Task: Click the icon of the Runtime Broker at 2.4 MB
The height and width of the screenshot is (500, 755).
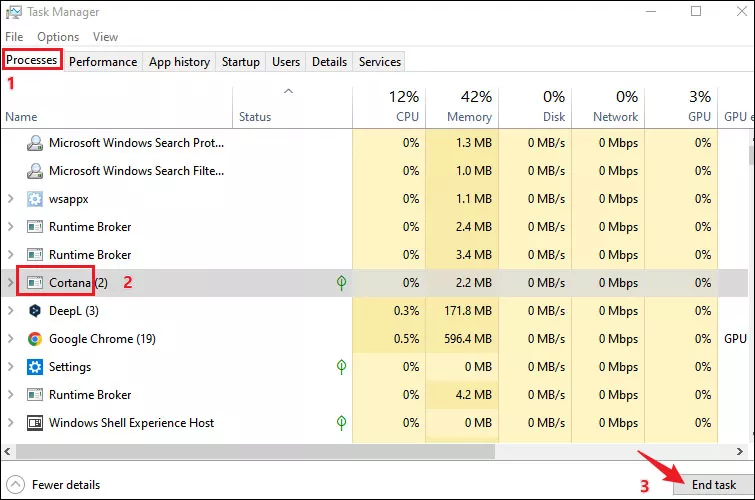Action: [x=35, y=227]
